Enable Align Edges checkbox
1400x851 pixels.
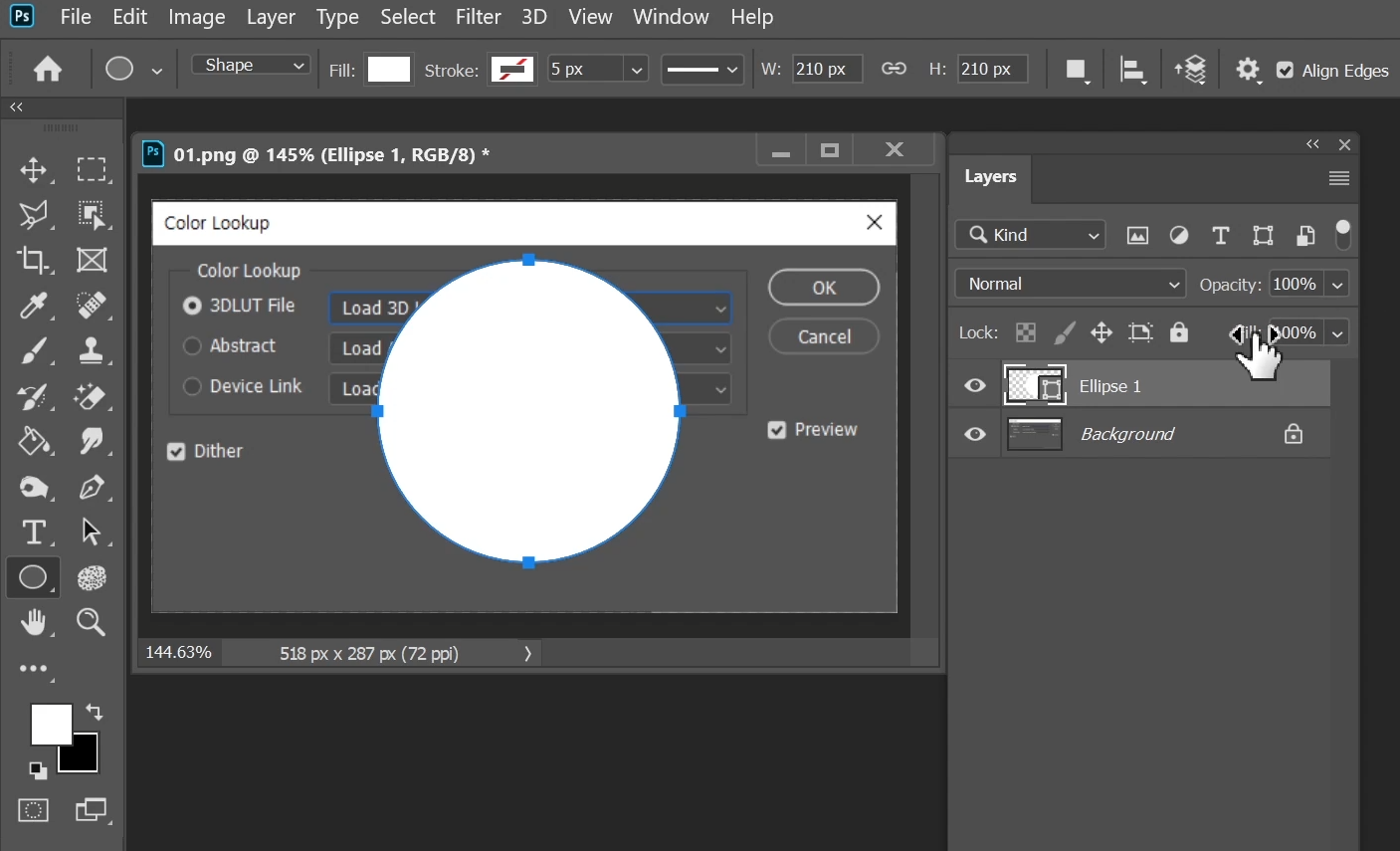point(1285,70)
